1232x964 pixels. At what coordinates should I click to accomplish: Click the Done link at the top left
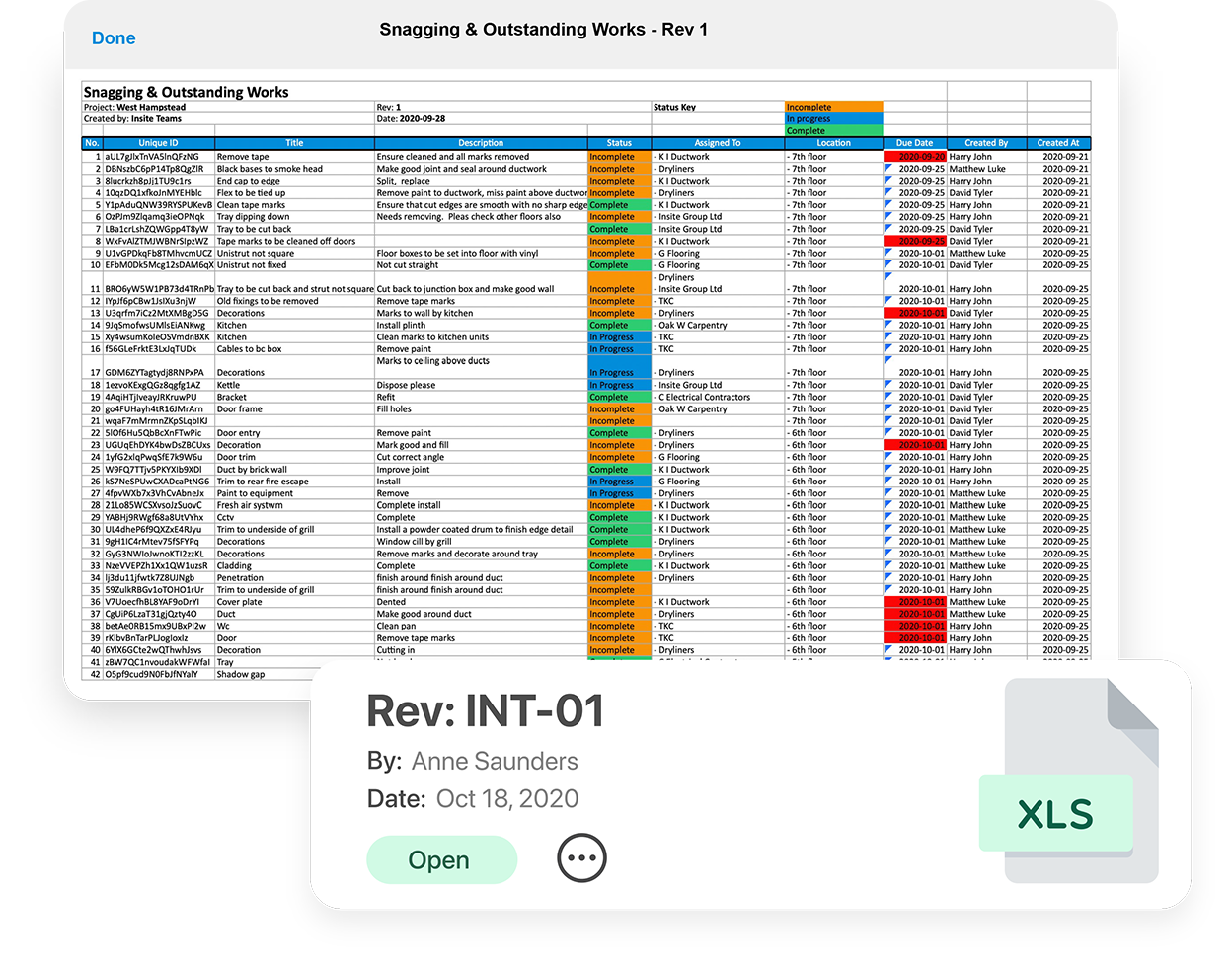point(113,38)
